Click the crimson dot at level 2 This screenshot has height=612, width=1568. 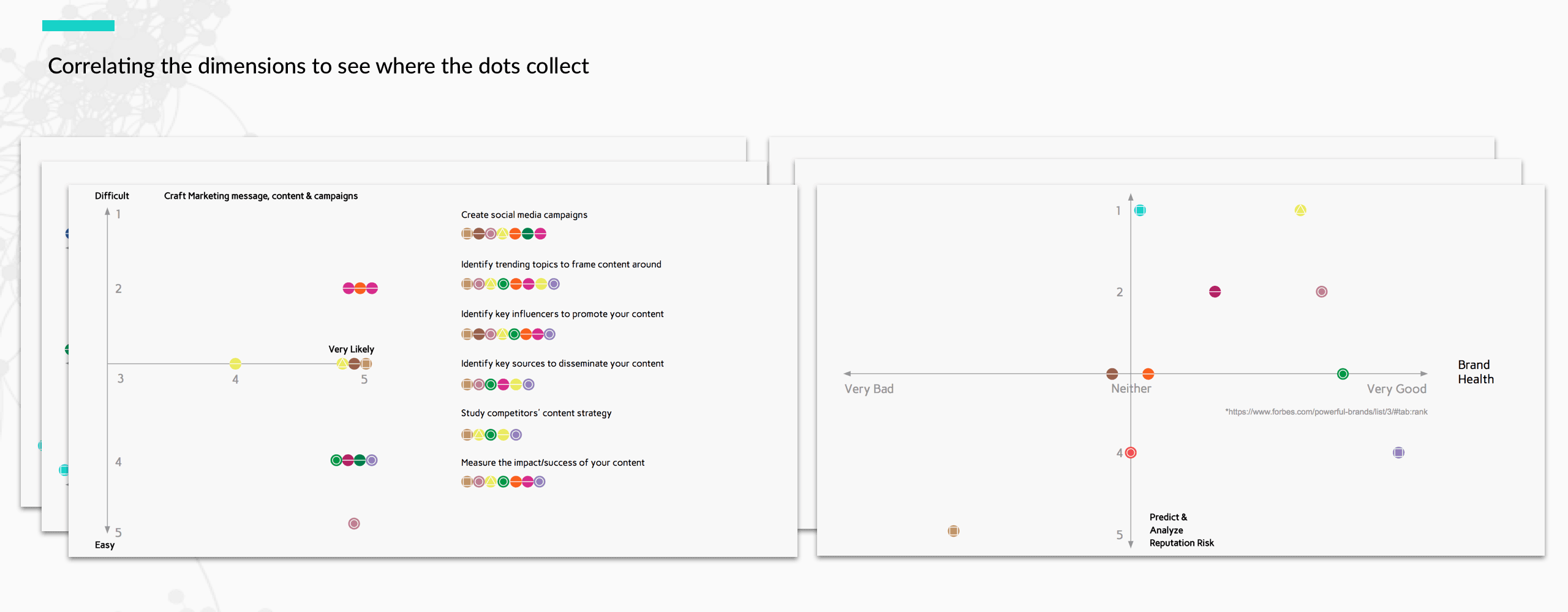click(x=1215, y=292)
